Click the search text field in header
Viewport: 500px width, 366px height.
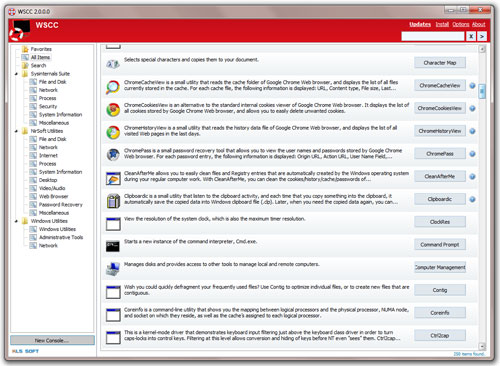pos(433,36)
